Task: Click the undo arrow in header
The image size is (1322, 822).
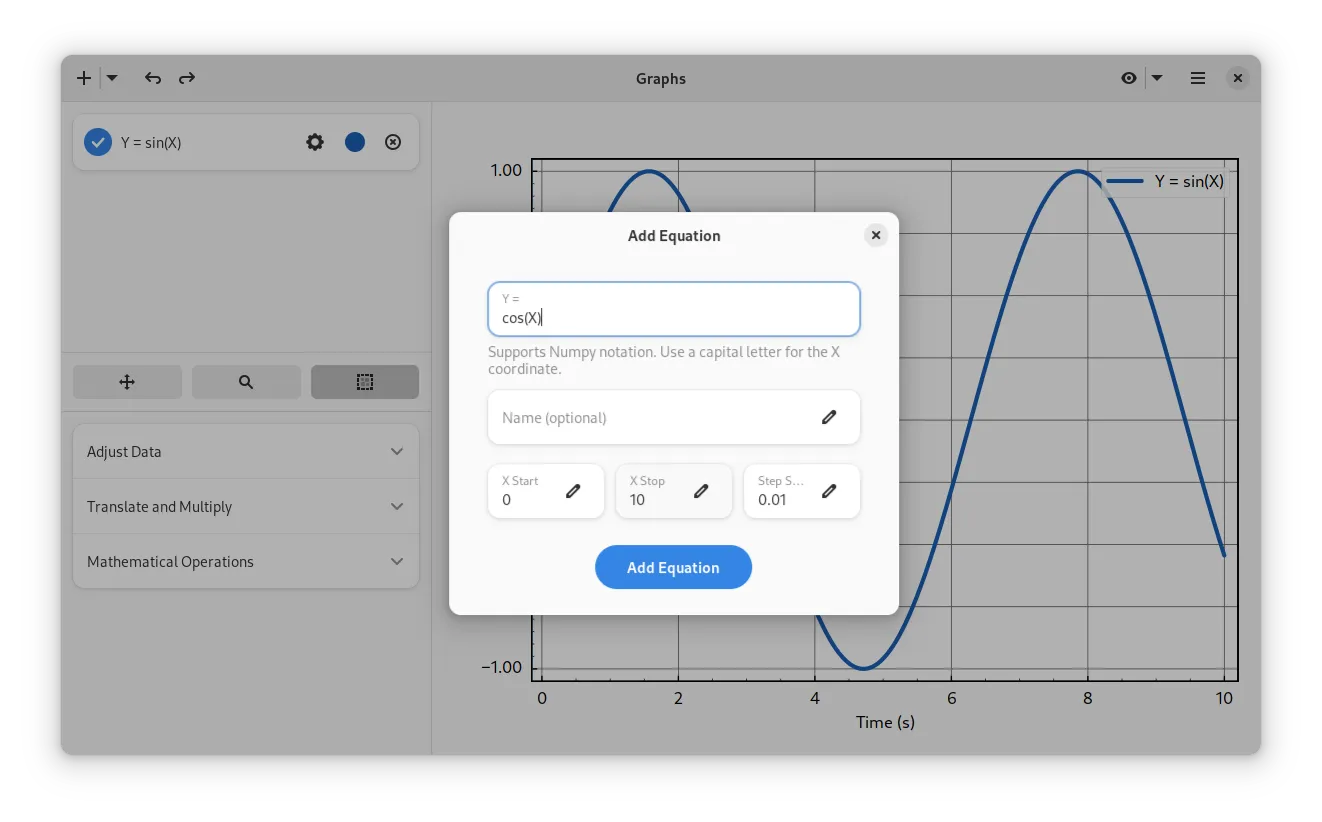Action: click(153, 78)
